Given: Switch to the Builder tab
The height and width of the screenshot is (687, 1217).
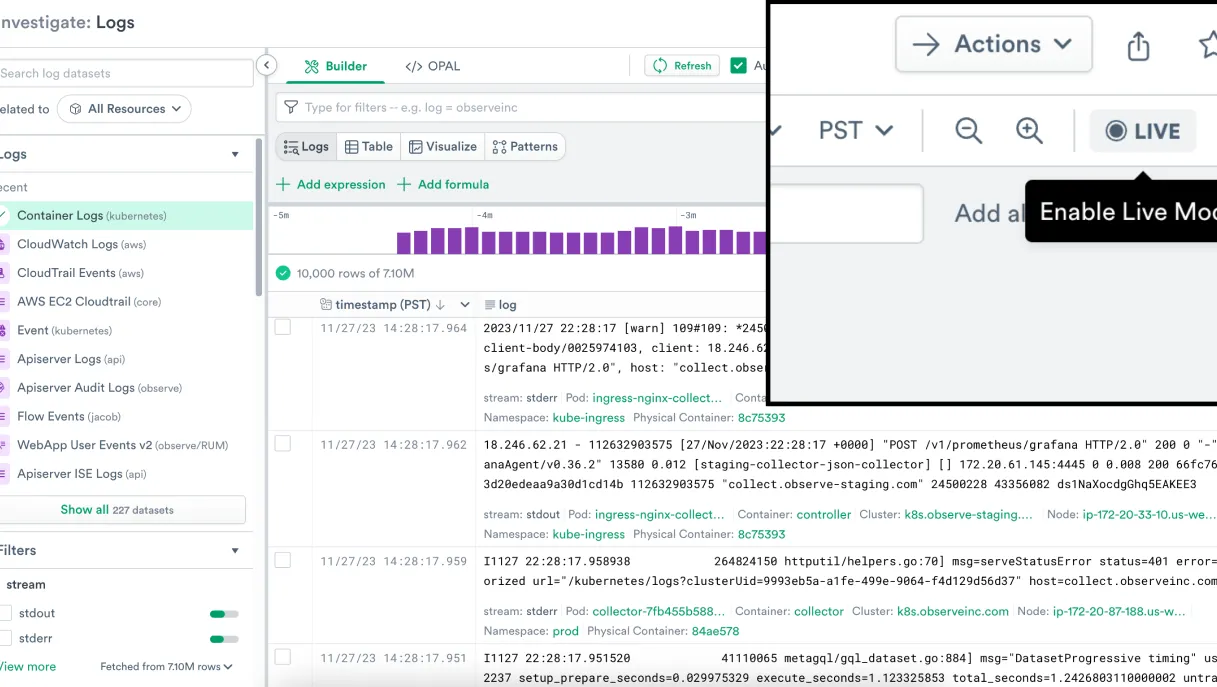Looking at the screenshot, I should pyautogui.click(x=336, y=66).
